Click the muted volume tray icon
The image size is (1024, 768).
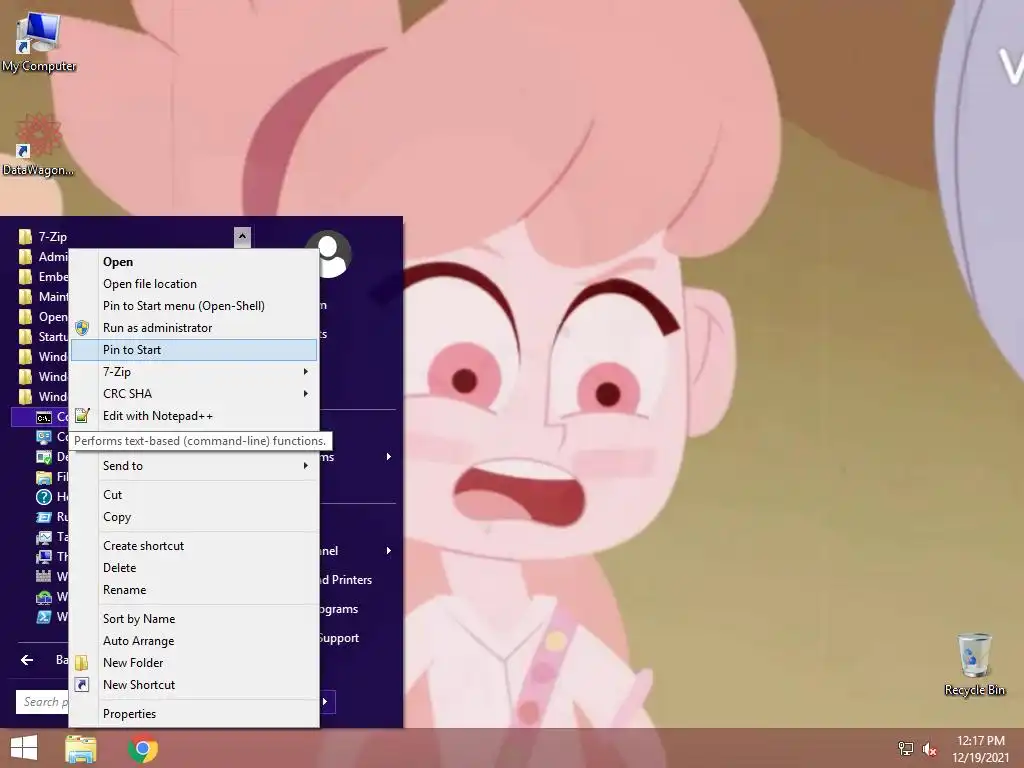(x=929, y=748)
